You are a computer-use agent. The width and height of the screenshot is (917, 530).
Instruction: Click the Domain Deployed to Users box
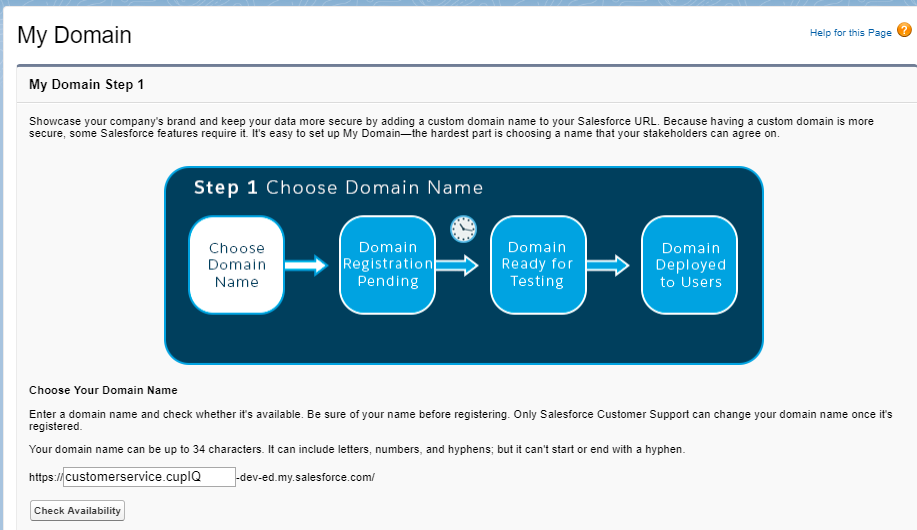point(690,265)
